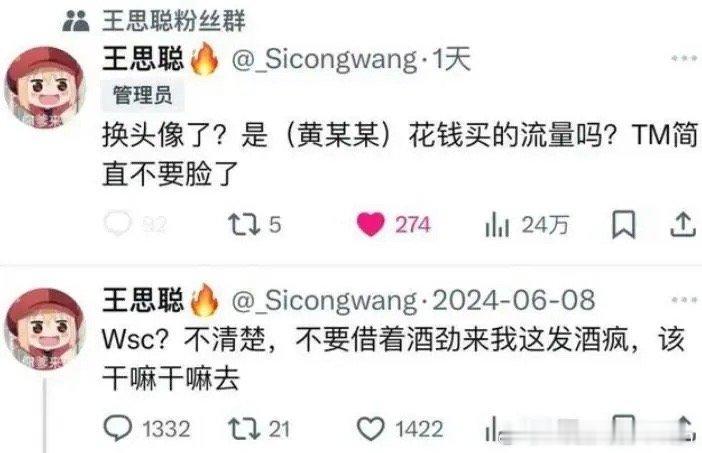Repost the post with 21 reposts
Screen dimensions: 702x453
click(x=244, y=429)
